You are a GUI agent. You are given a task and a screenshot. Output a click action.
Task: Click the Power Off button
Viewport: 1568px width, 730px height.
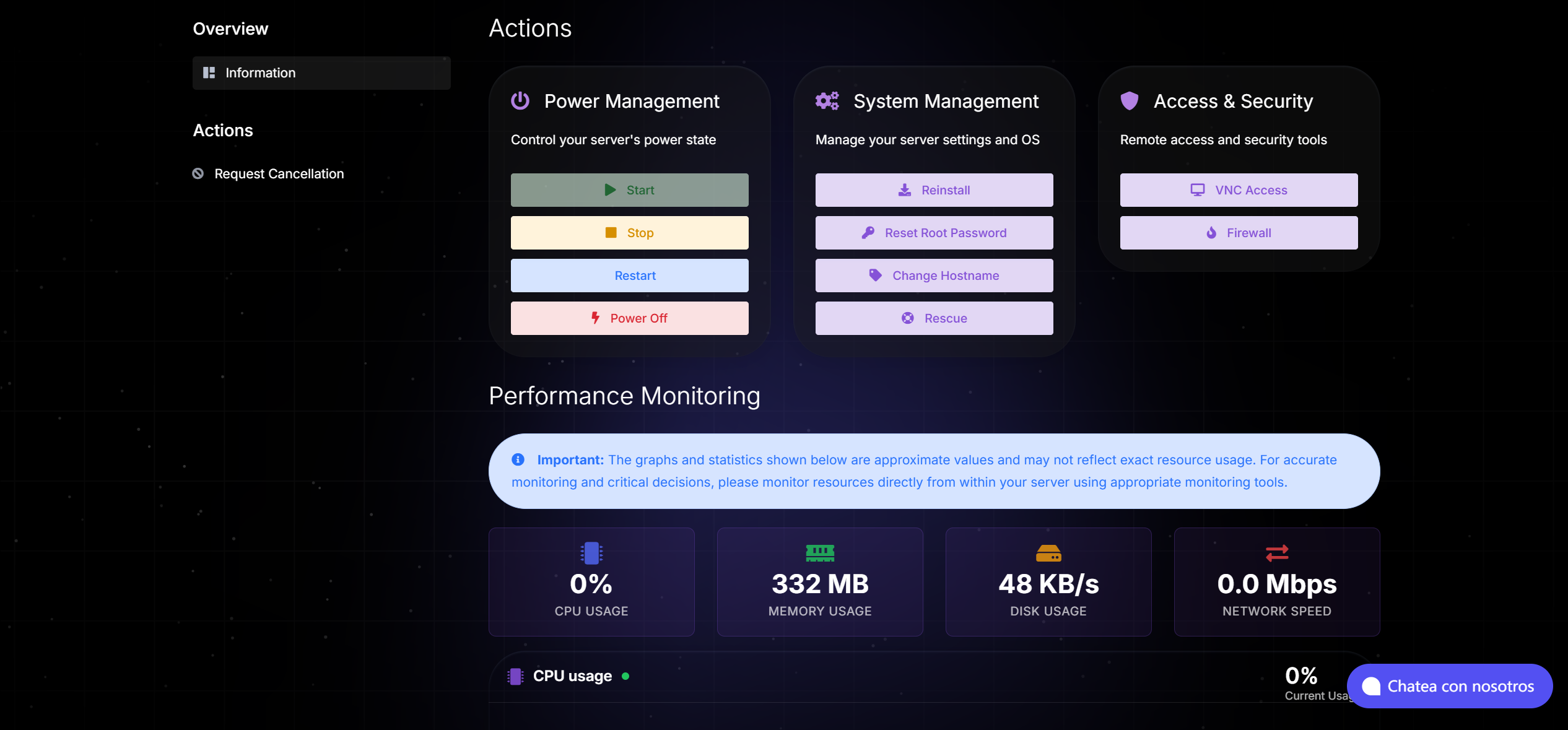(x=629, y=318)
